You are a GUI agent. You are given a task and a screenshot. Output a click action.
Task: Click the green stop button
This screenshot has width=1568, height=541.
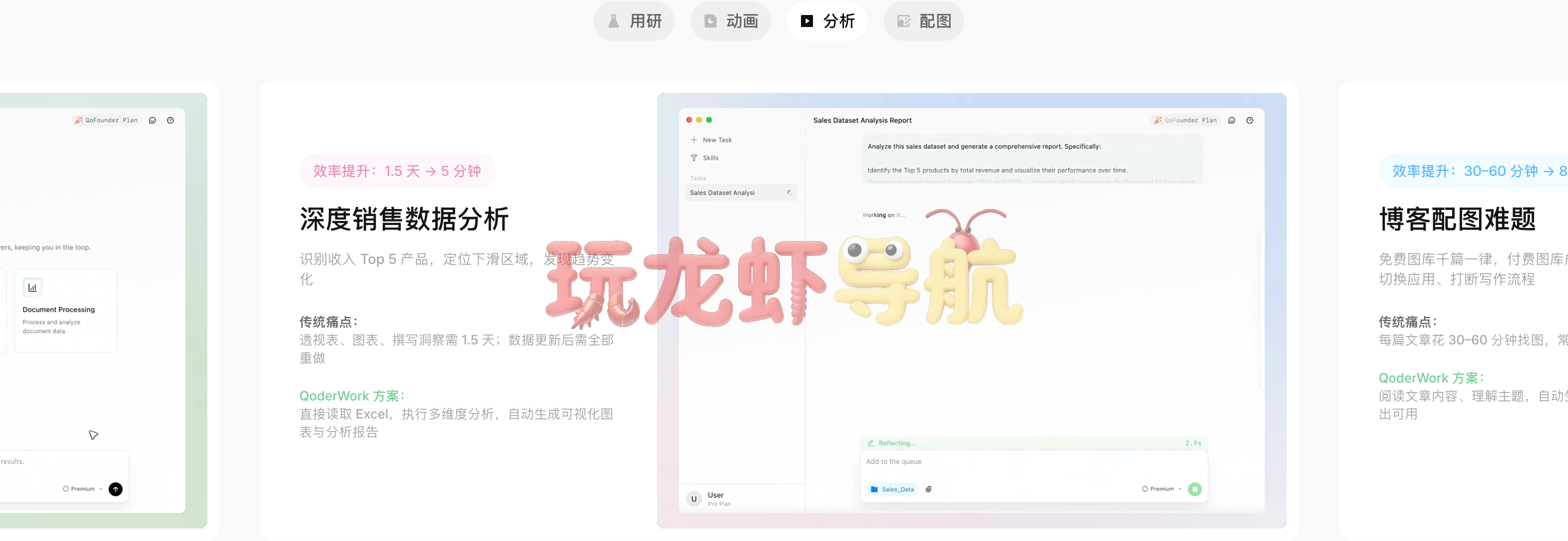pos(1194,489)
